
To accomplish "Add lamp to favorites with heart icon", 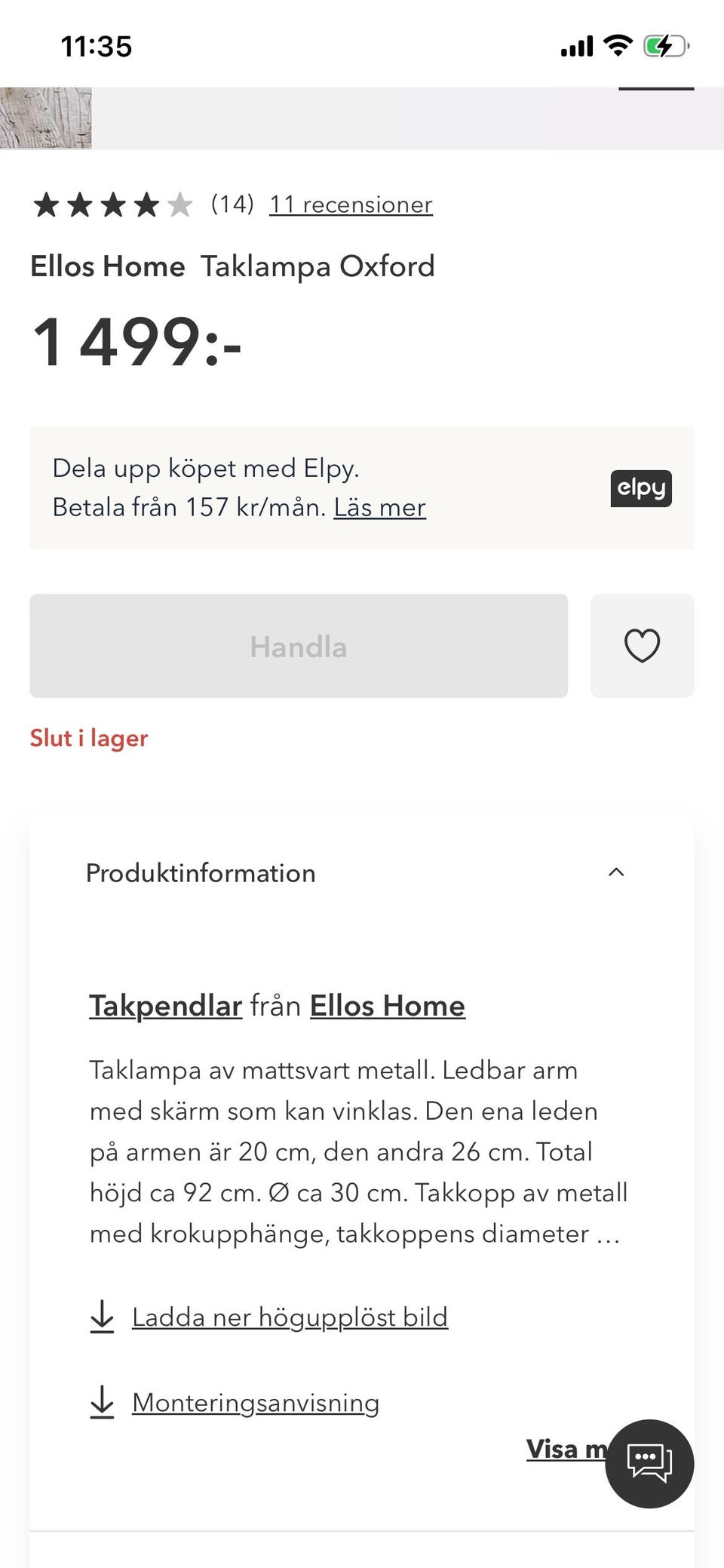I will (642, 646).
